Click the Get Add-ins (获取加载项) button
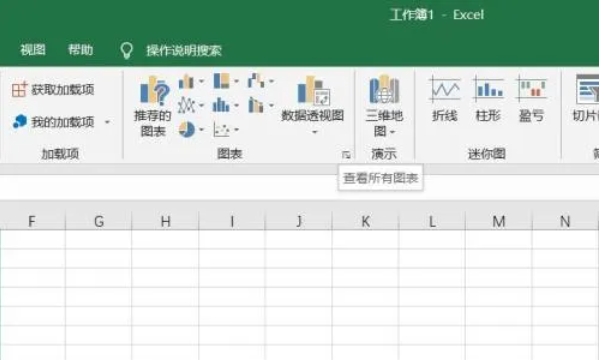Screen dimensions: 604x360 (x=53, y=90)
